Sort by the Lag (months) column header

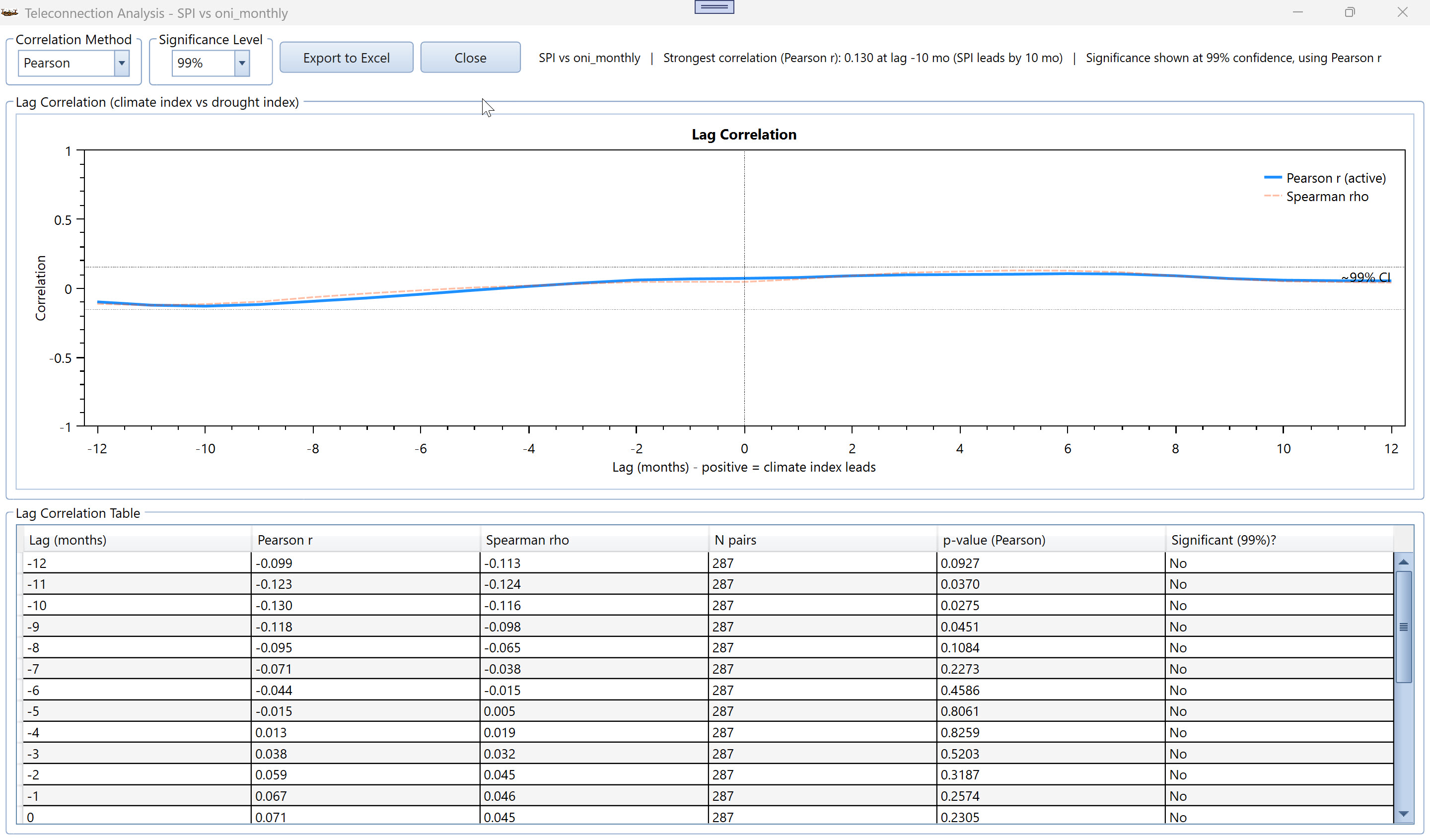click(x=137, y=539)
